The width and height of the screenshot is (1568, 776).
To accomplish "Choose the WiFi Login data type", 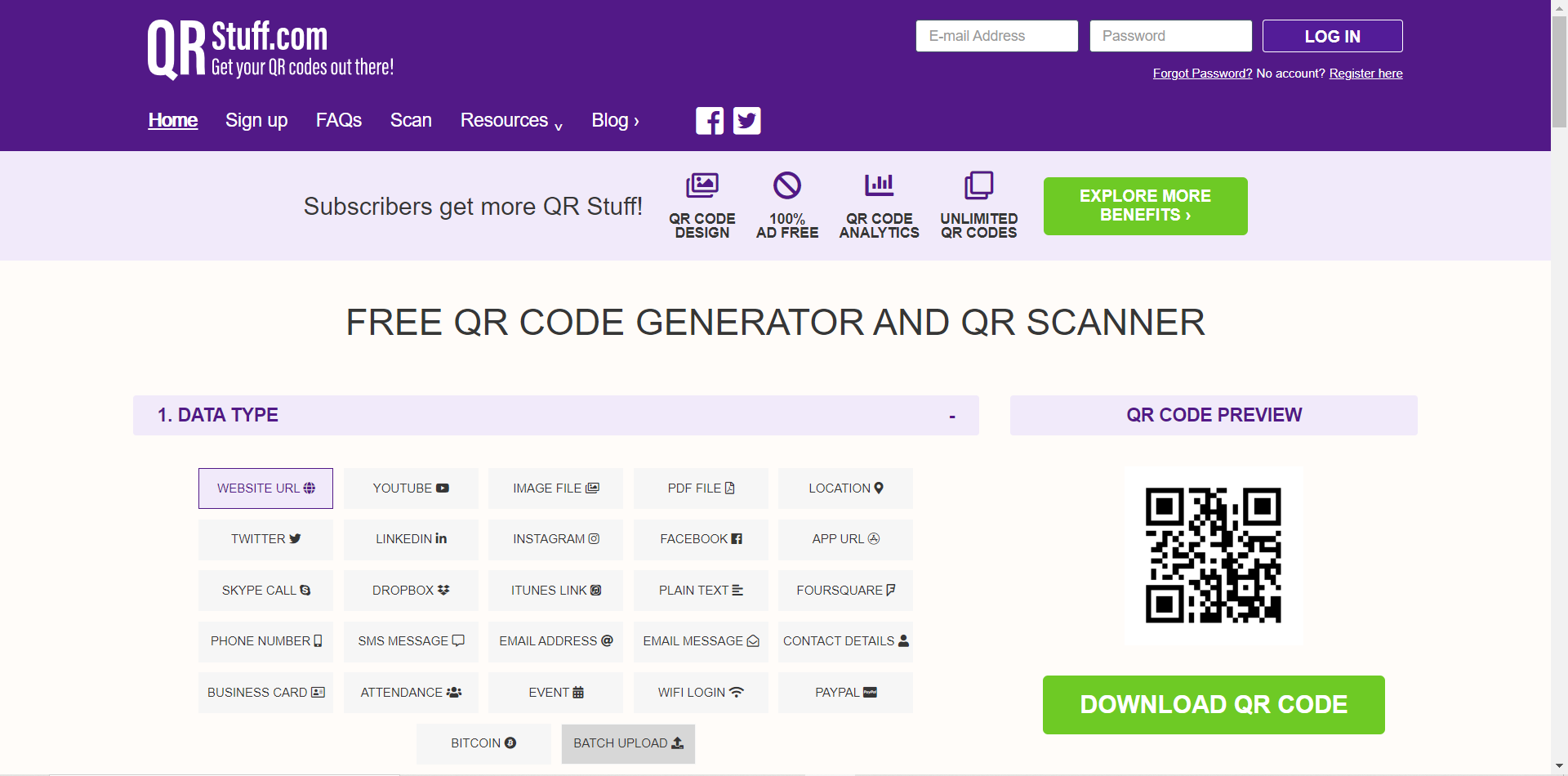I will [x=701, y=693].
